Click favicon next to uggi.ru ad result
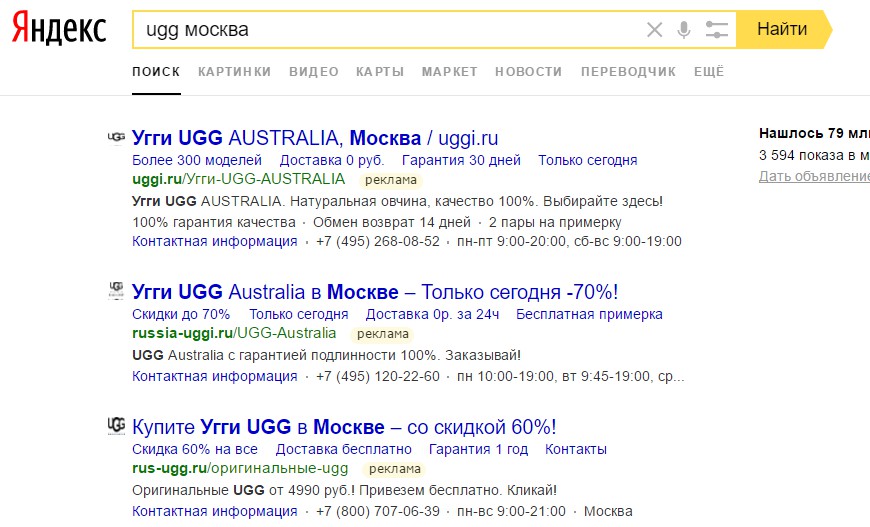 click(116, 137)
